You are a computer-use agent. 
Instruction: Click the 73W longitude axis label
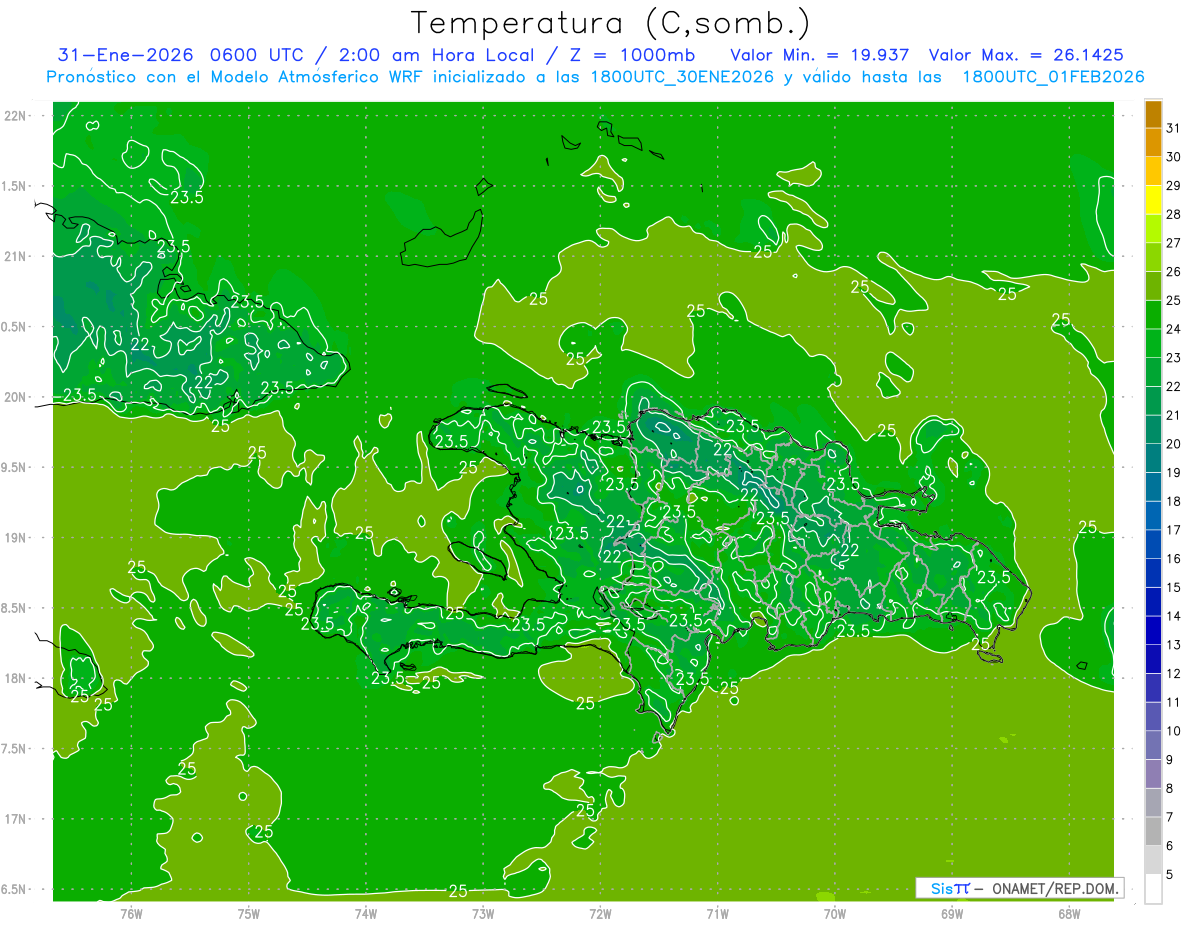[x=483, y=913]
